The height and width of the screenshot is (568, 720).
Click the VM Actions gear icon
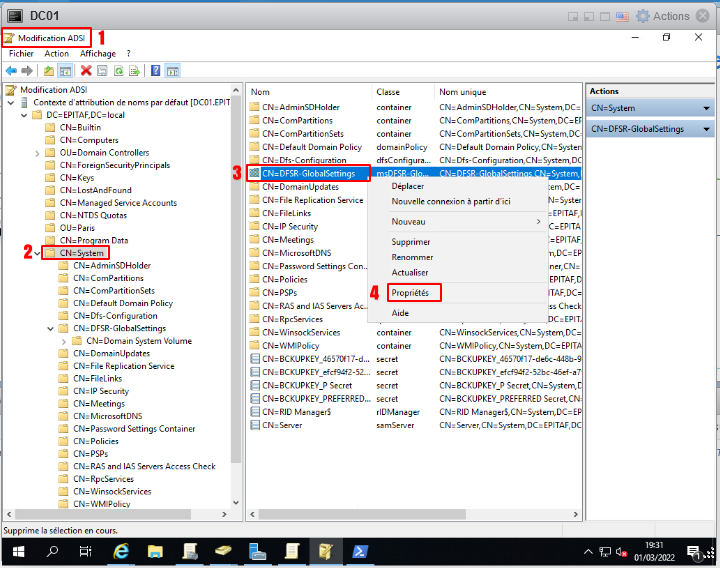click(643, 16)
